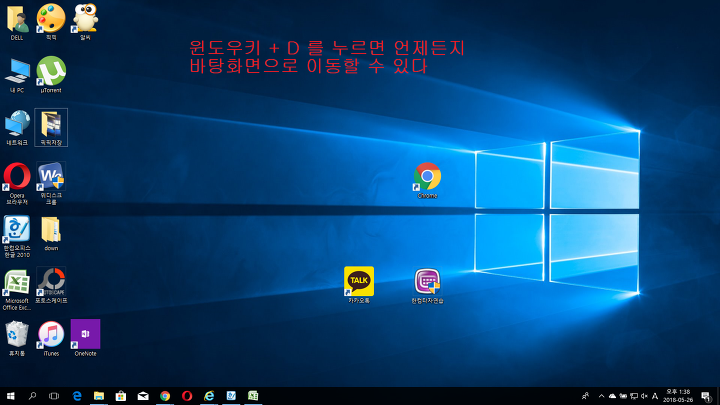The image size is (720, 405).
Task: Launch the Chrome desktop shortcut
Action: pyautogui.click(x=427, y=180)
